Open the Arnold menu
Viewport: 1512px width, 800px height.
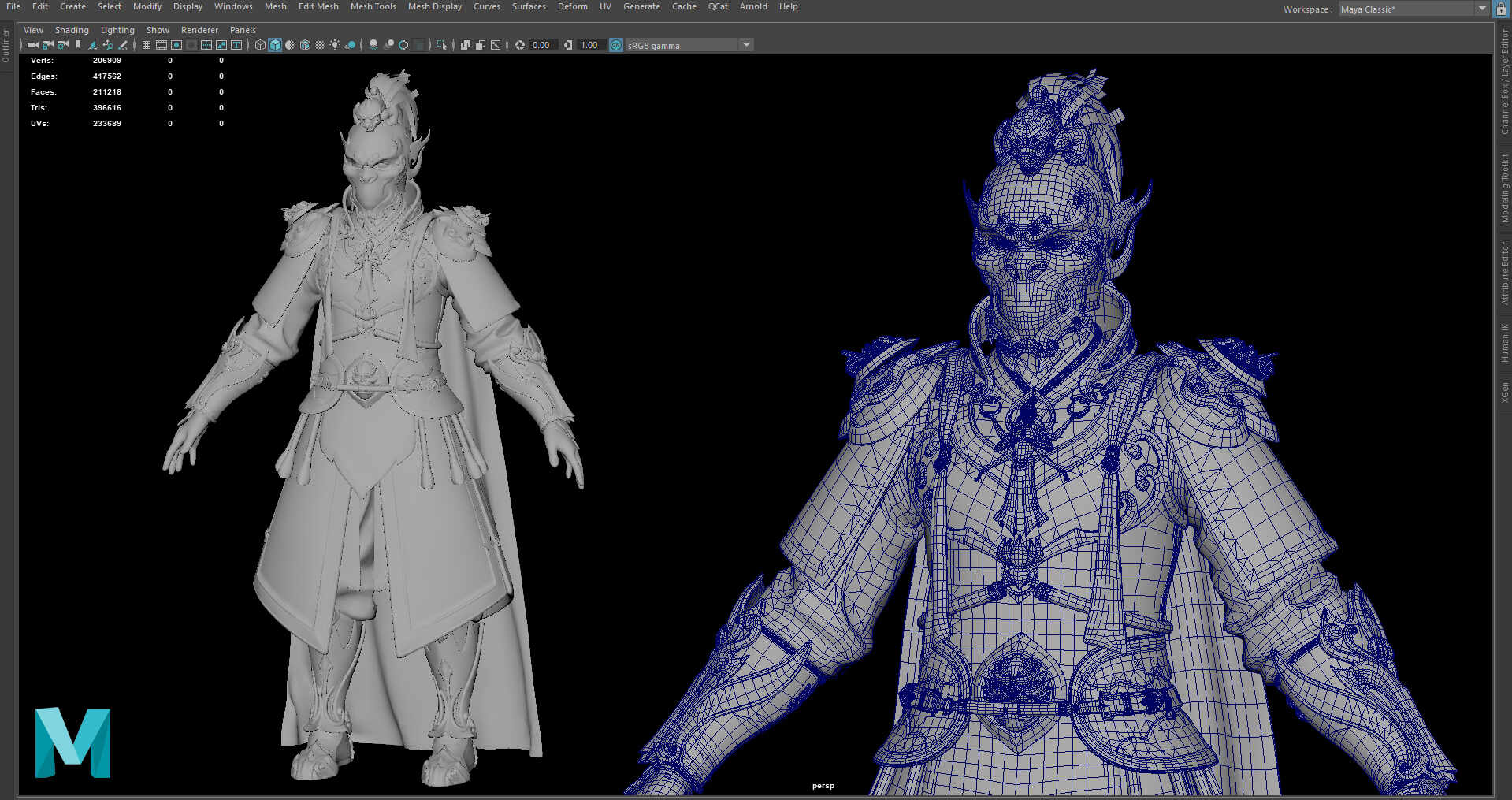coord(753,6)
